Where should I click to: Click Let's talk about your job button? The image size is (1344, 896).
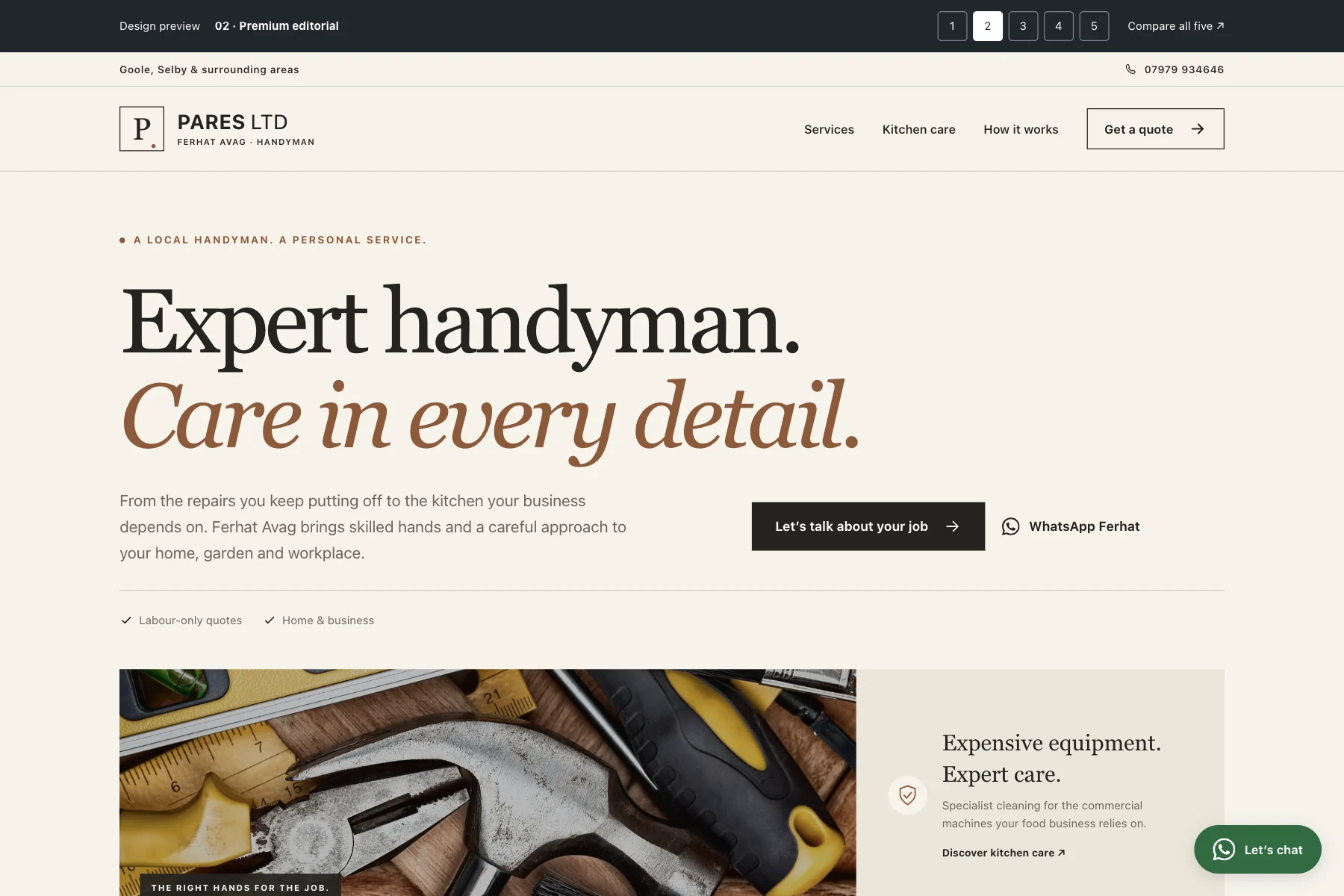[868, 526]
